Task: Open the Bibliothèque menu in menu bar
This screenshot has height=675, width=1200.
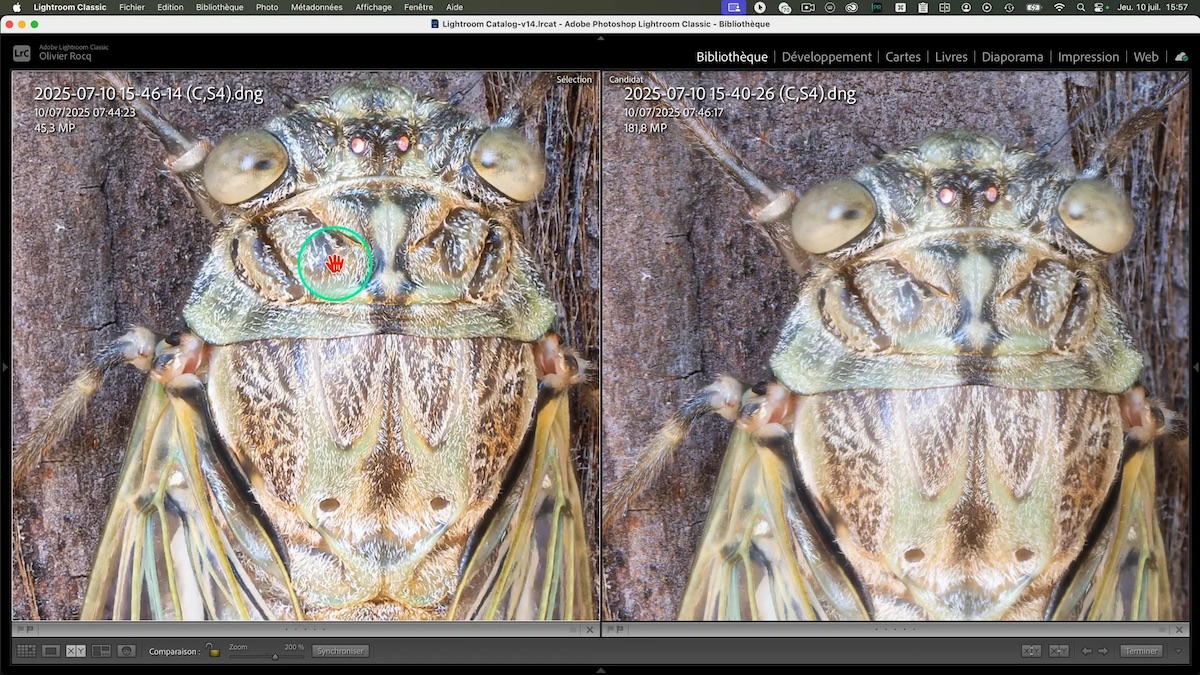Action: click(219, 7)
